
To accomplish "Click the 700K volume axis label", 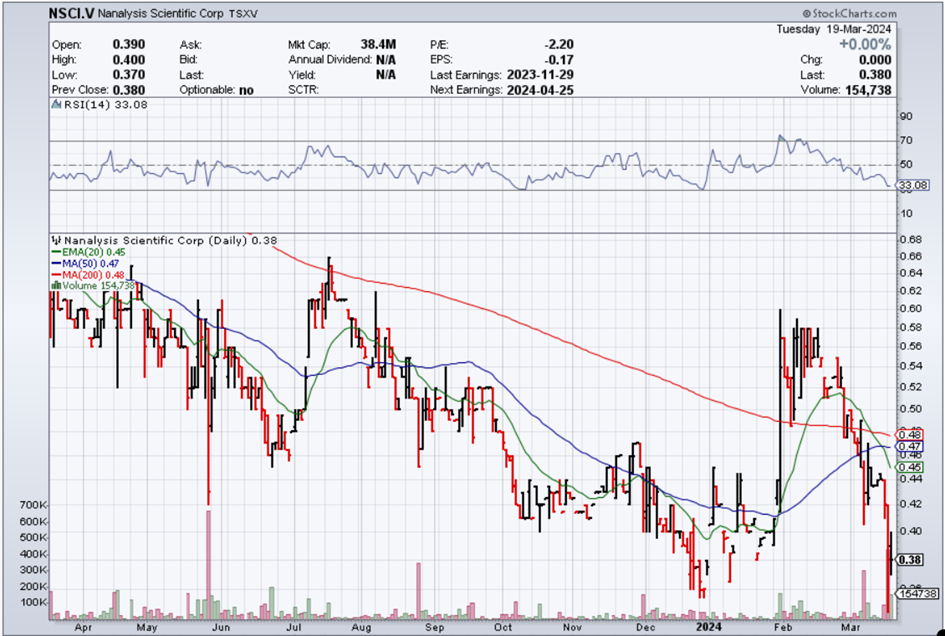I will (x=34, y=505).
